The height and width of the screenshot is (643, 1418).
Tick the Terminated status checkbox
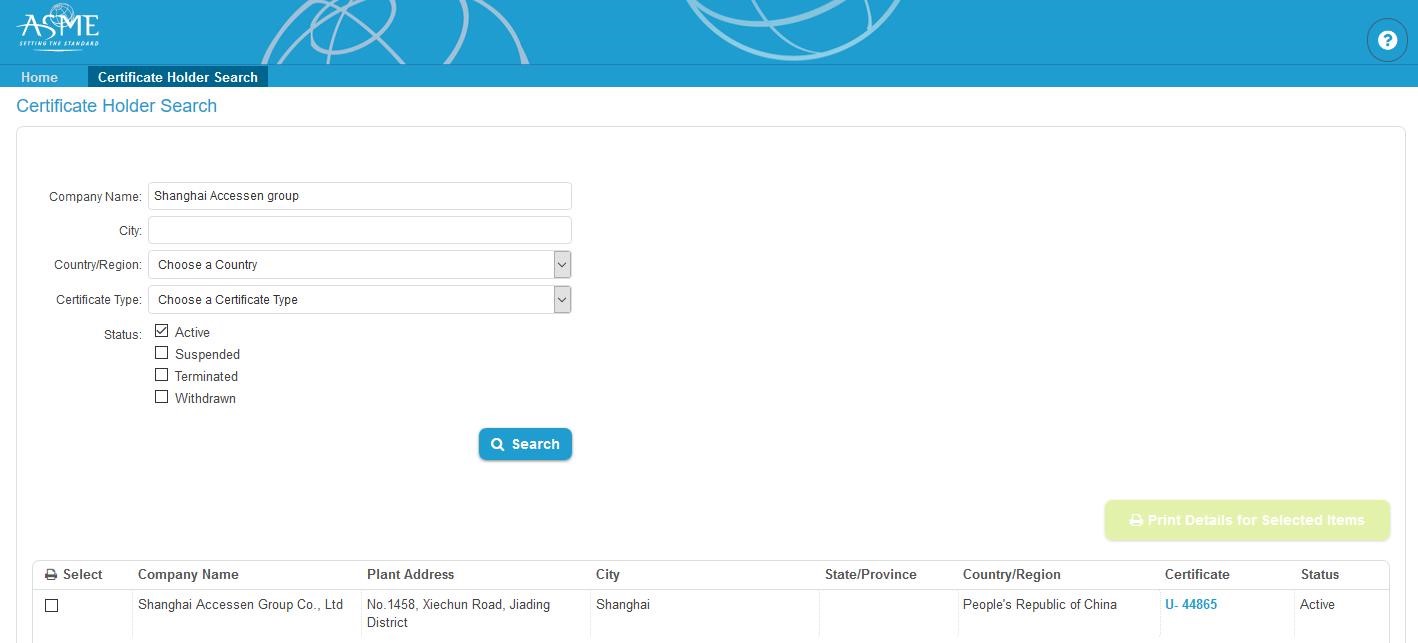pyautogui.click(x=162, y=375)
